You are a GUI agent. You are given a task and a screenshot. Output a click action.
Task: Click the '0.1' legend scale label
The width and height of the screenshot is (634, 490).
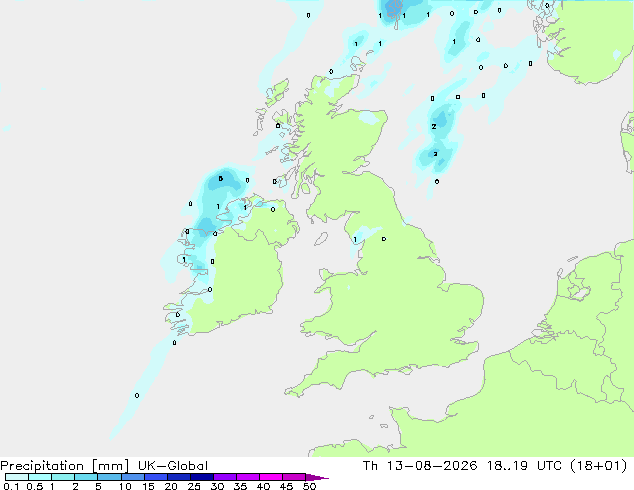pos(11,486)
